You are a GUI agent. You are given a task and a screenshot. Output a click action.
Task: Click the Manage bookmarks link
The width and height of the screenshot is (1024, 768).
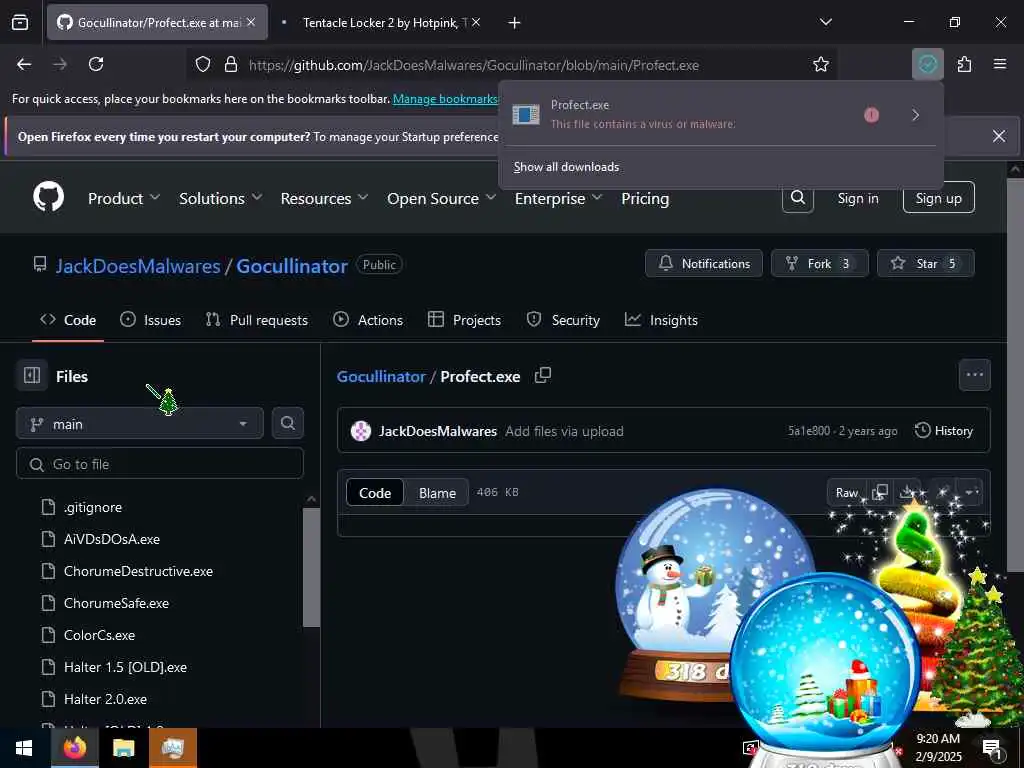[x=445, y=99]
